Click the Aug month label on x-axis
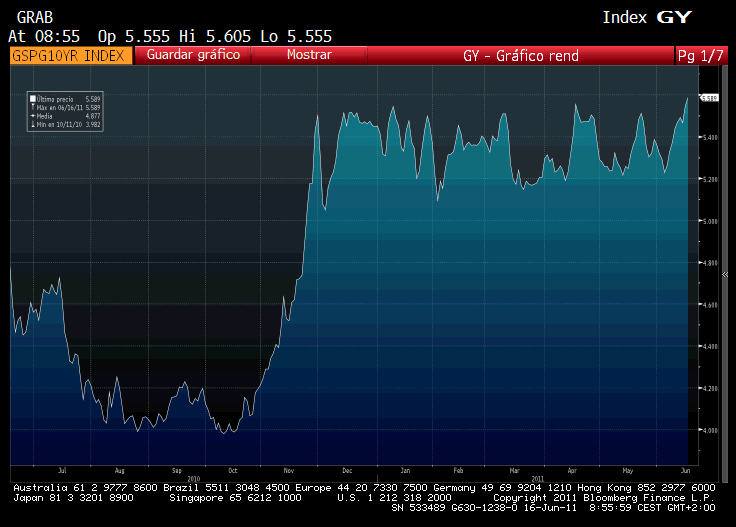Screen dimensions: 736x527 [x=120, y=470]
